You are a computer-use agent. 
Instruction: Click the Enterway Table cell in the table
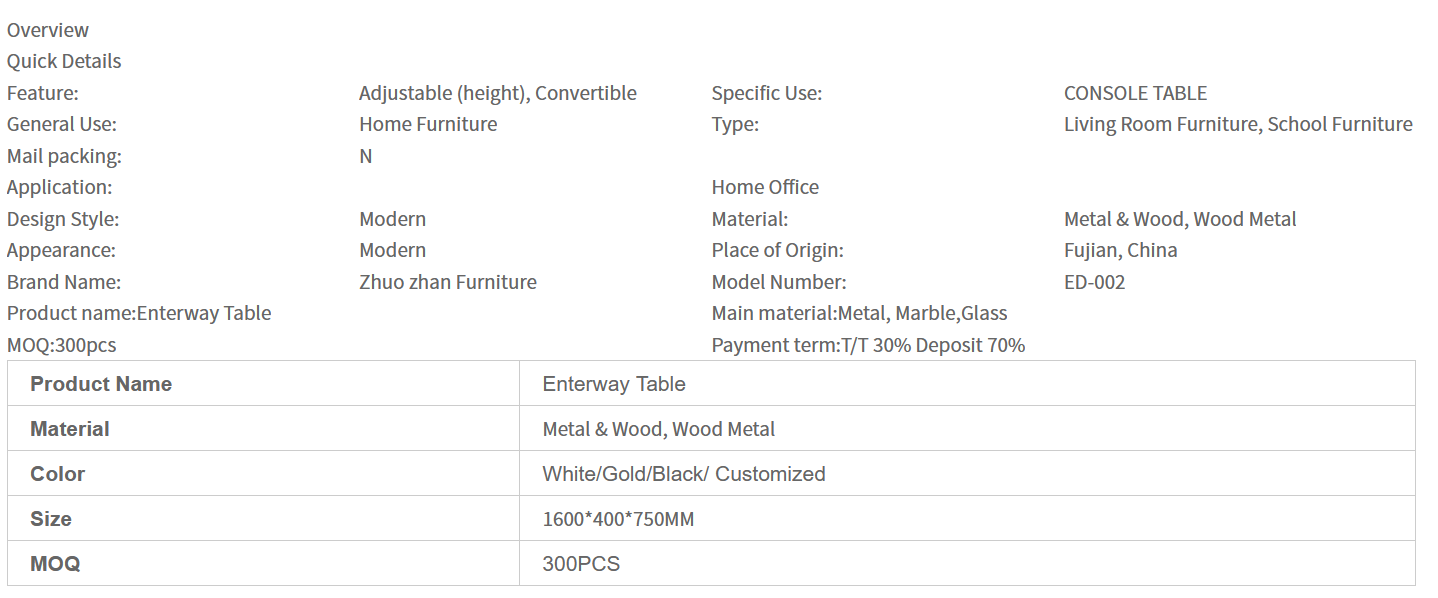coord(614,384)
